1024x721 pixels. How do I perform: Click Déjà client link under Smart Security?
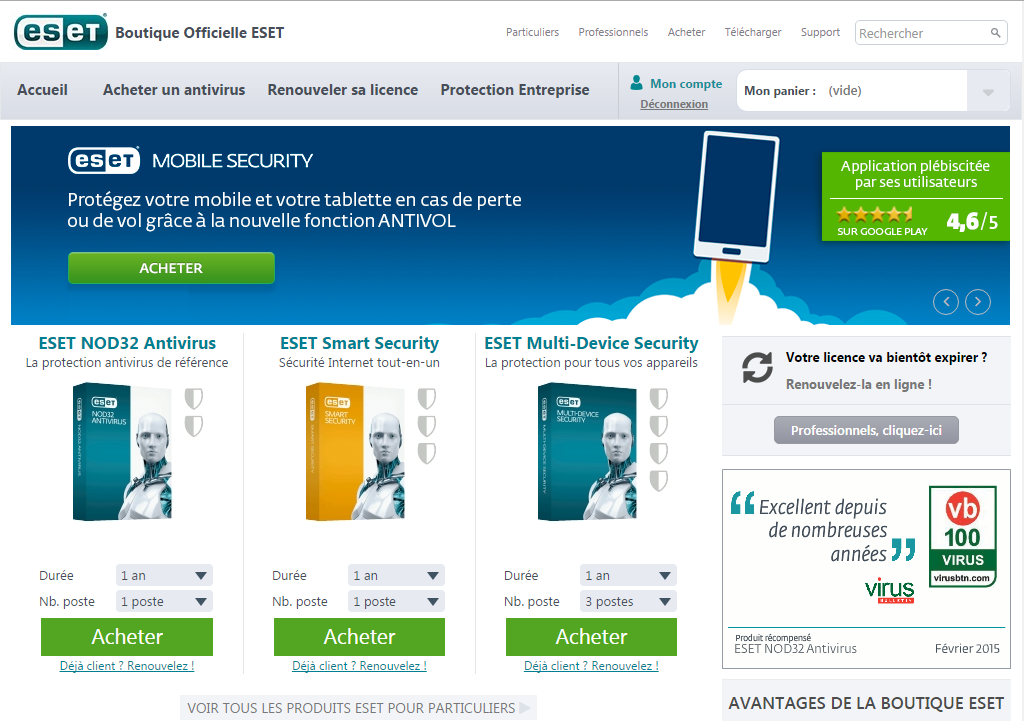(359, 665)
